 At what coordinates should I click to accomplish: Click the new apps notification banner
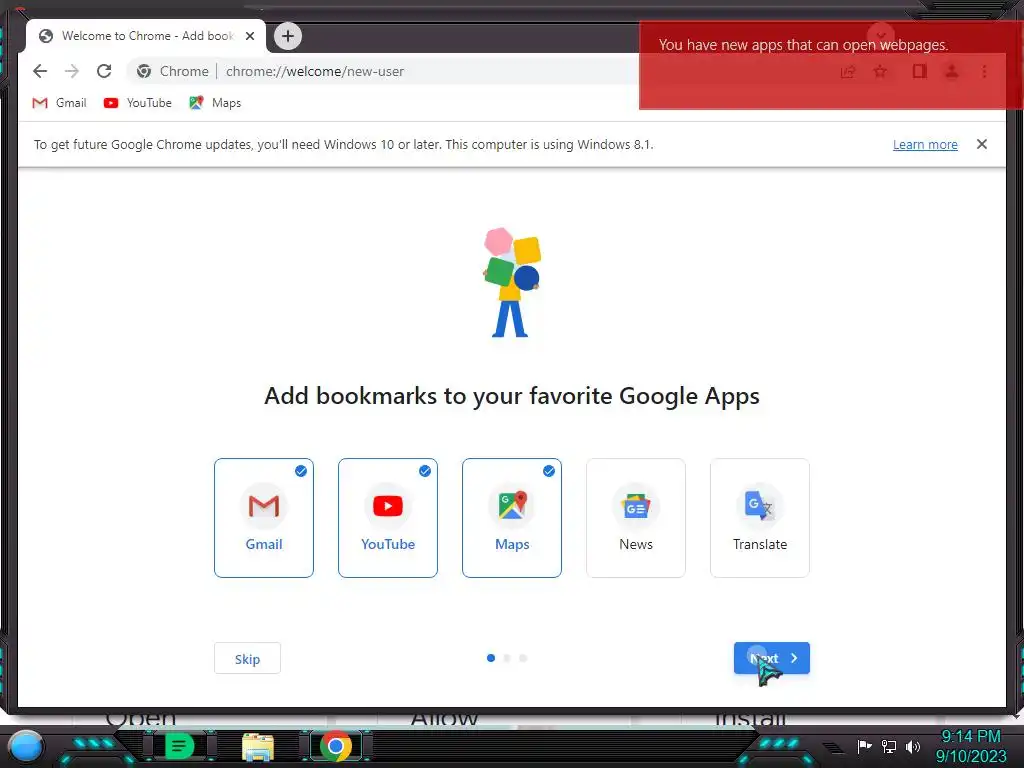[x=831, y=65]
